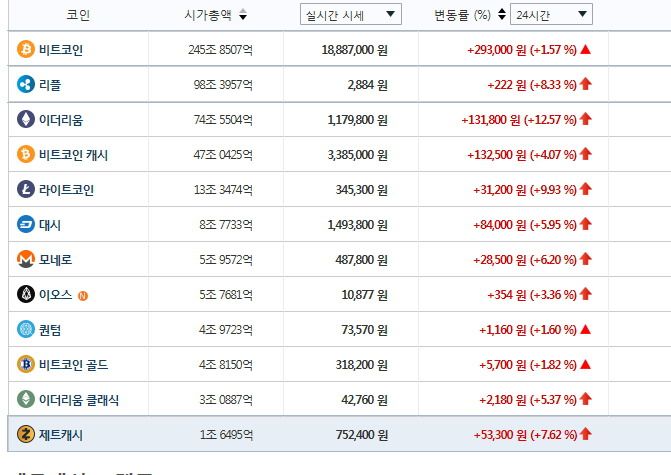Image resolution: width=671 pixels, height=475 pixels.
Task: Open the 24시간 period dropdown
Action: [x=551, y=15]
